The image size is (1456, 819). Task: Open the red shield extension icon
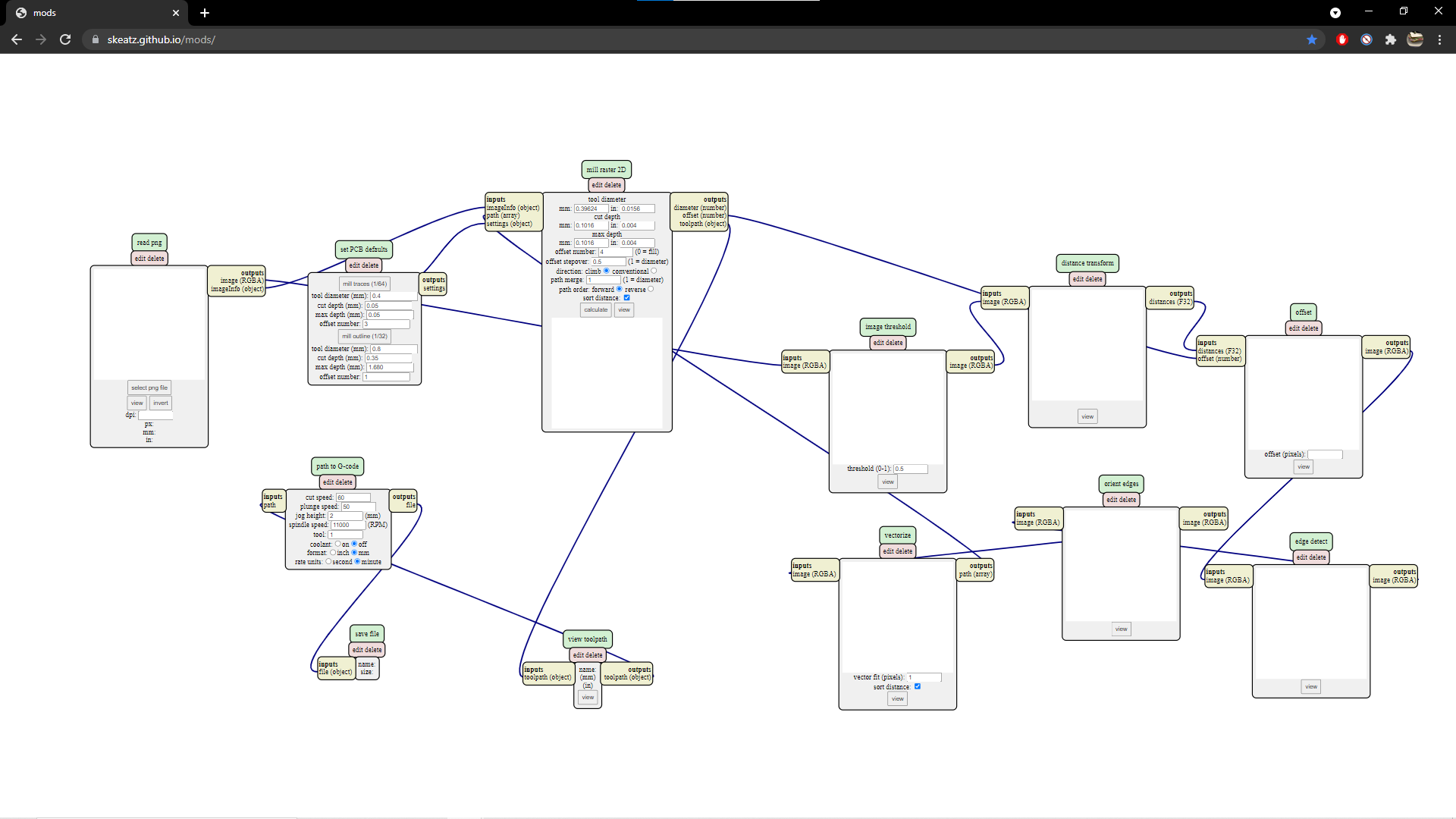coord(1341,39)
